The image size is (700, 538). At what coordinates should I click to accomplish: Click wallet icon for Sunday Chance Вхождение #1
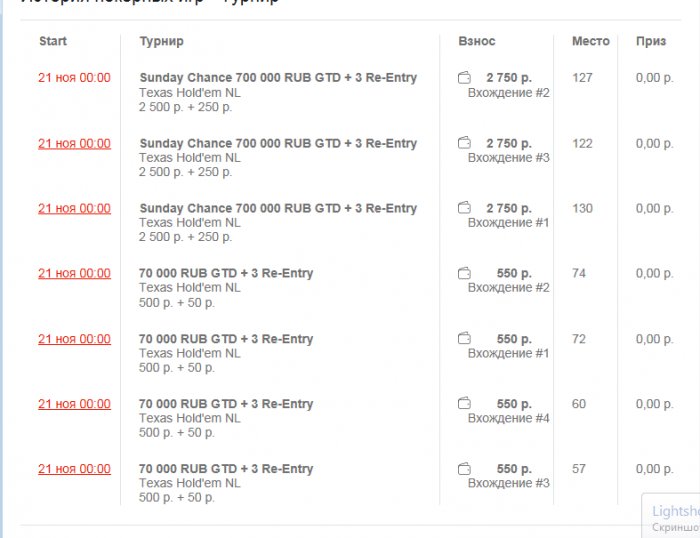pyautogui.click(x=464, y=208)
